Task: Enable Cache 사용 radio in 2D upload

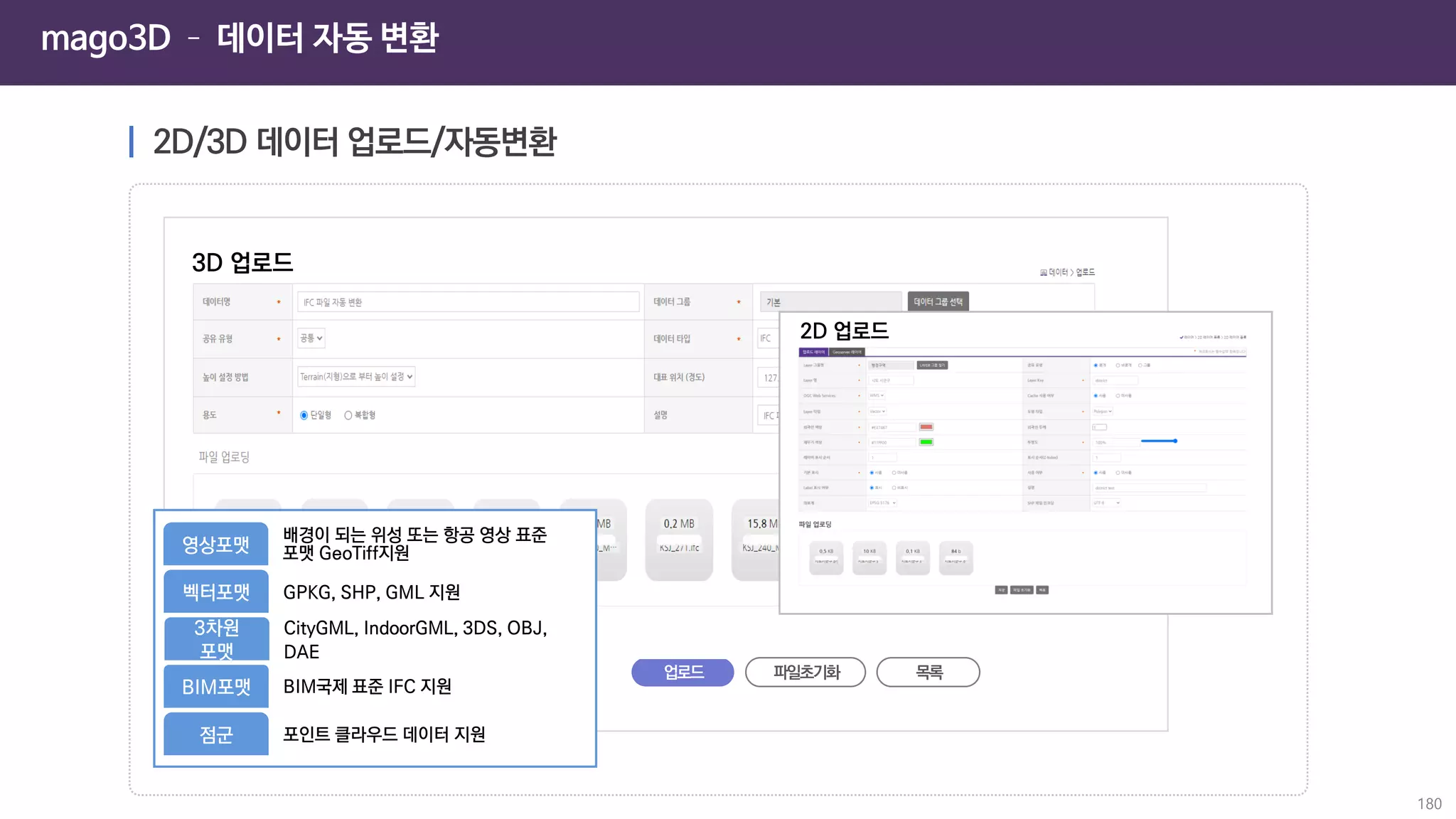Action: pos(1096,395)
